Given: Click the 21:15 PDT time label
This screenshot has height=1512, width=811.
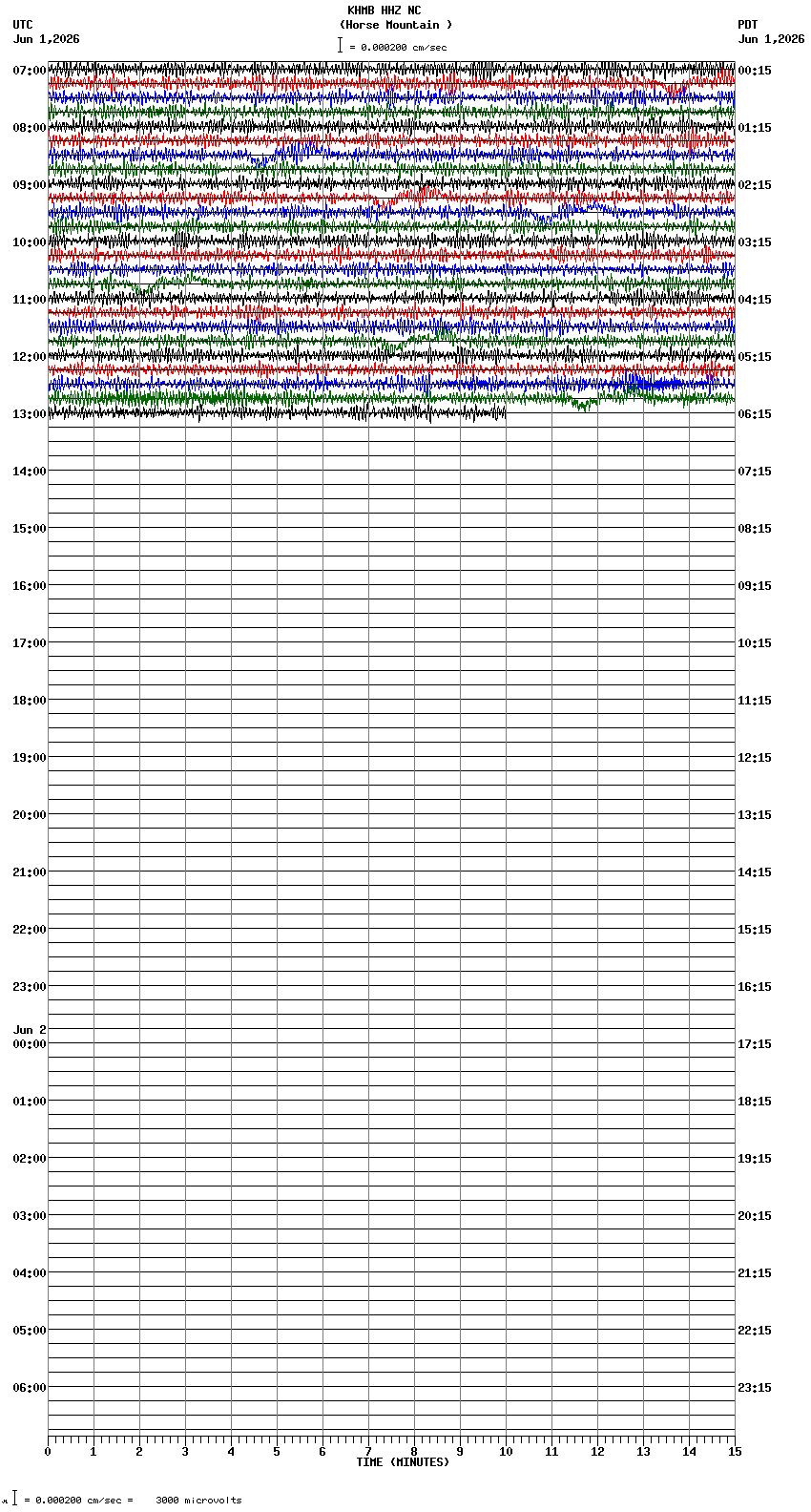Looking at the screenshot, I should [x=755, y=1273].
